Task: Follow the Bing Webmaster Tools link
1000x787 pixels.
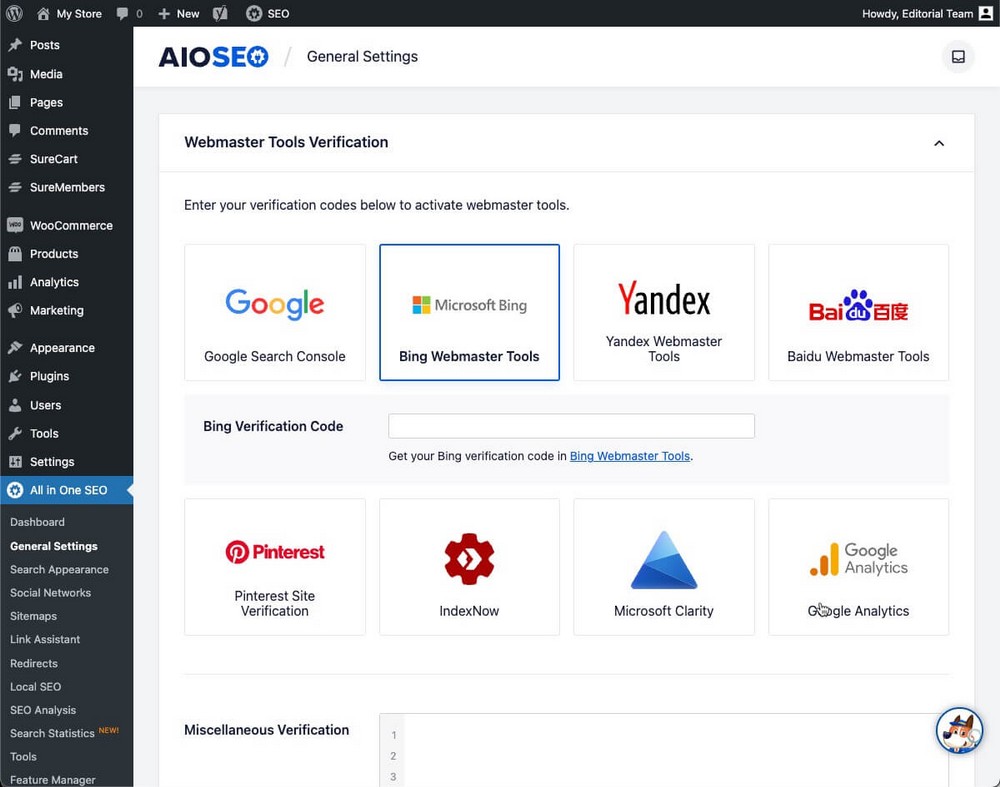Action: point(629,456)
